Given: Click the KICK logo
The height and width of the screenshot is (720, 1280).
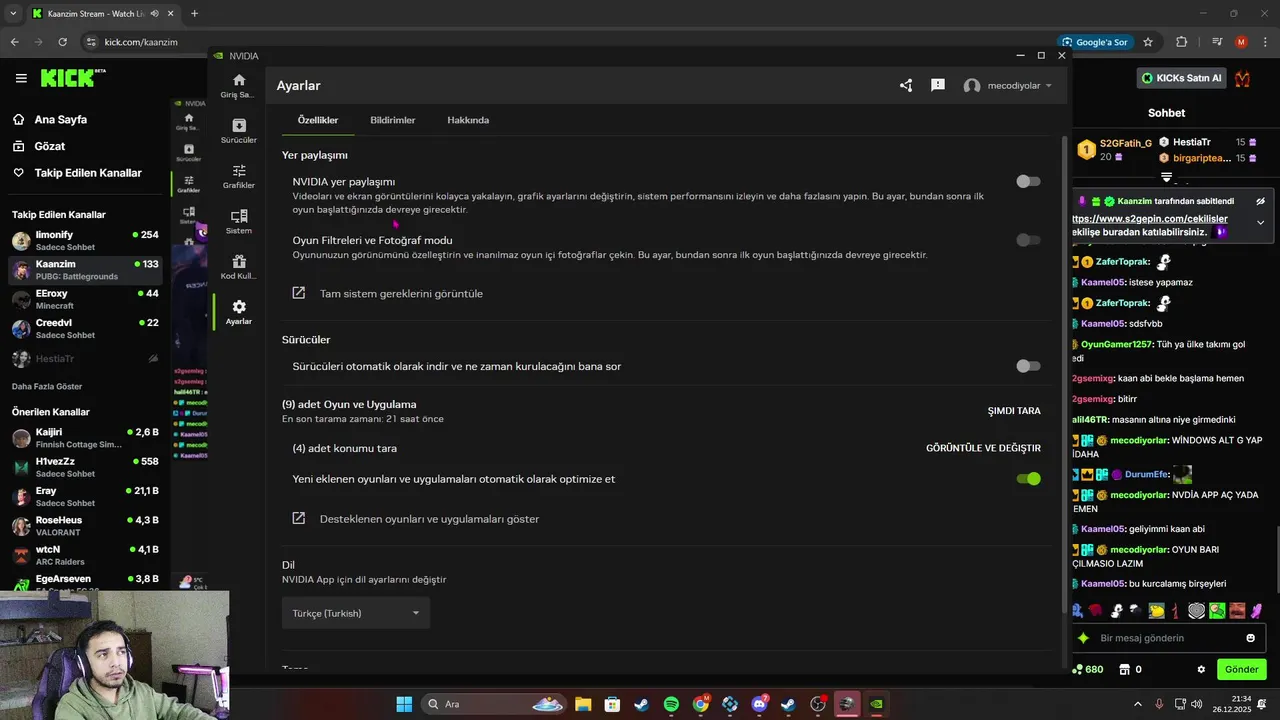Looking at the screenshot, I should click(73, 78).
